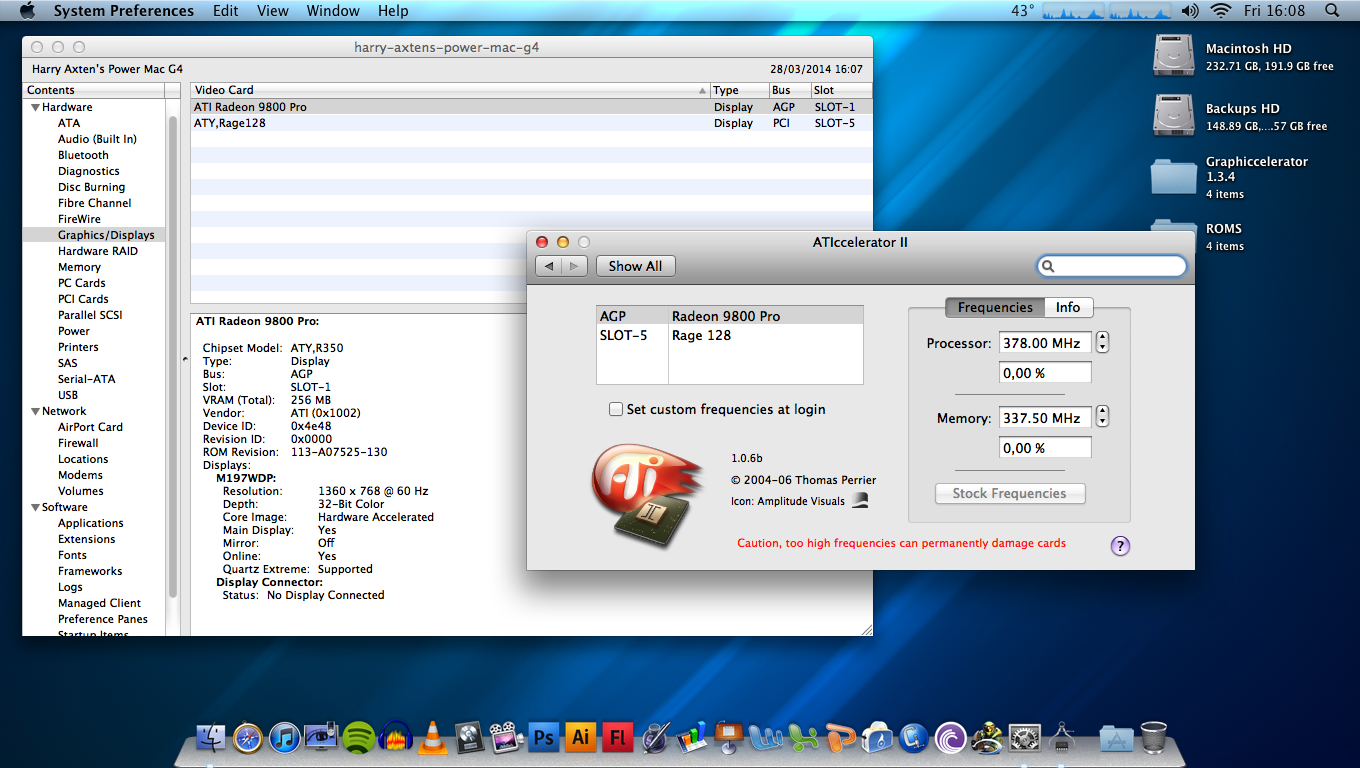This screenshot has width=1360, height=768.
Task: Launch VLC media player from Dock
Action: click(432, 738)
